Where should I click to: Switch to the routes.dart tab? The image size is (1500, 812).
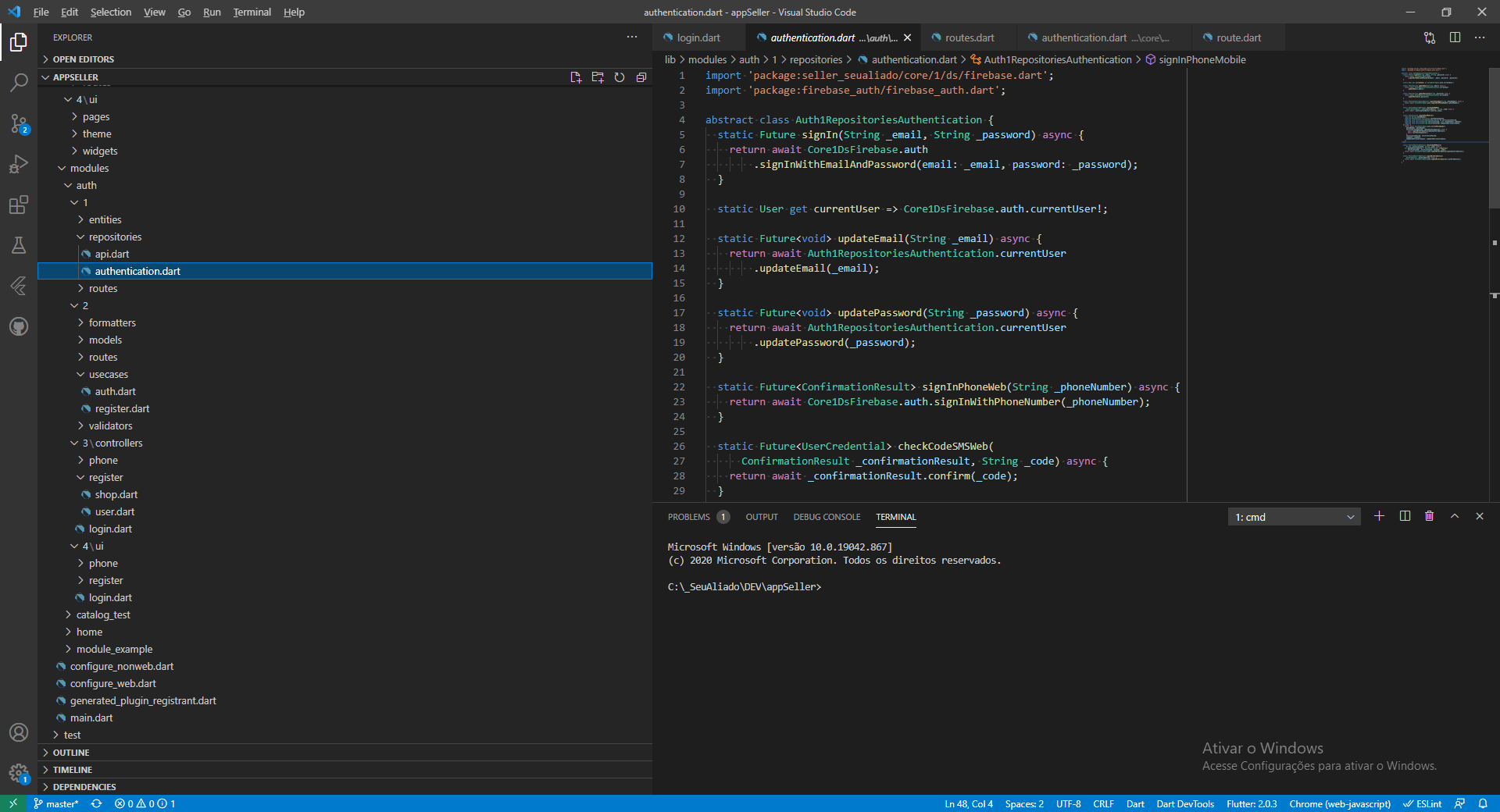(x=969, y=37)
